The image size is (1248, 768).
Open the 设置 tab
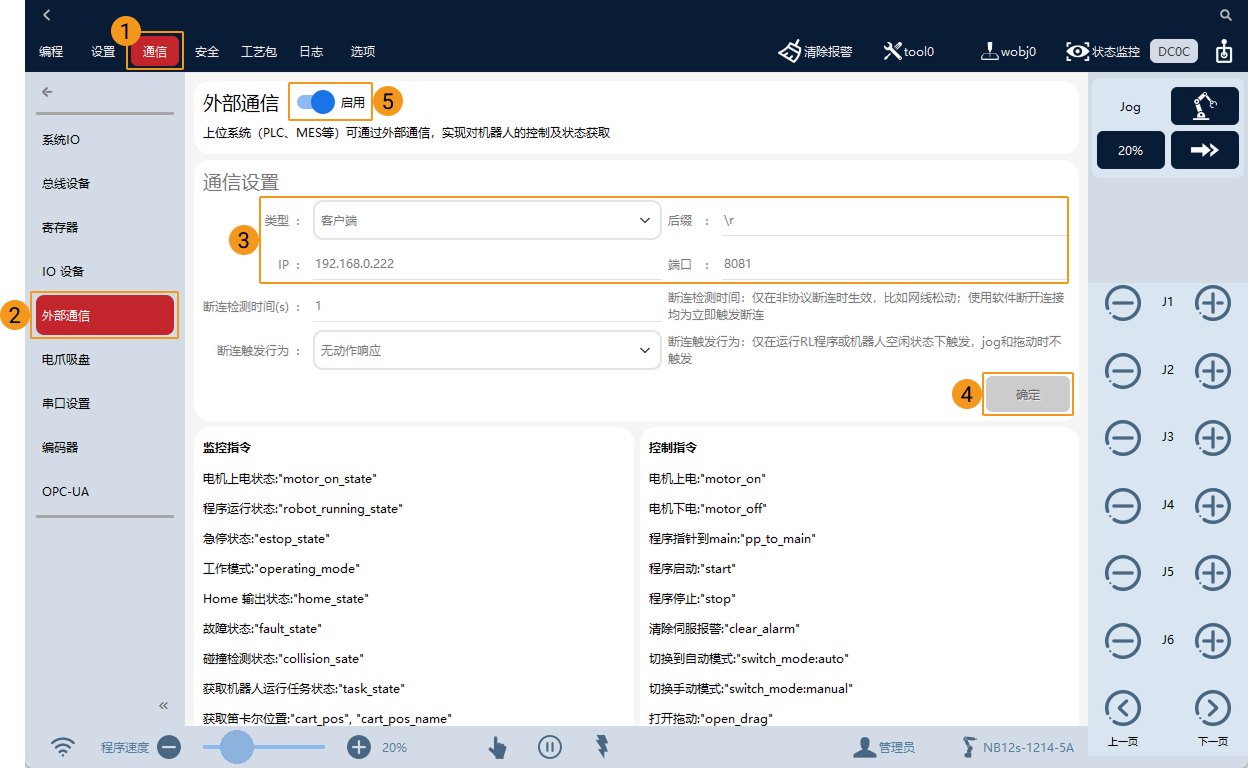pos(103,51)
